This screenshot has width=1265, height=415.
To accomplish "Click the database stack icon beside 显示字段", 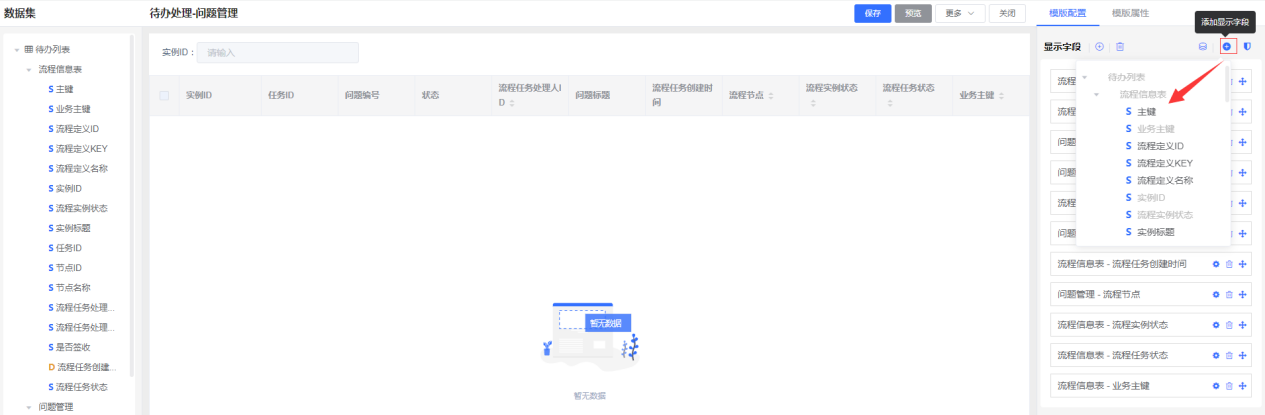I will pyautogui.click(x=1203, y=46).
